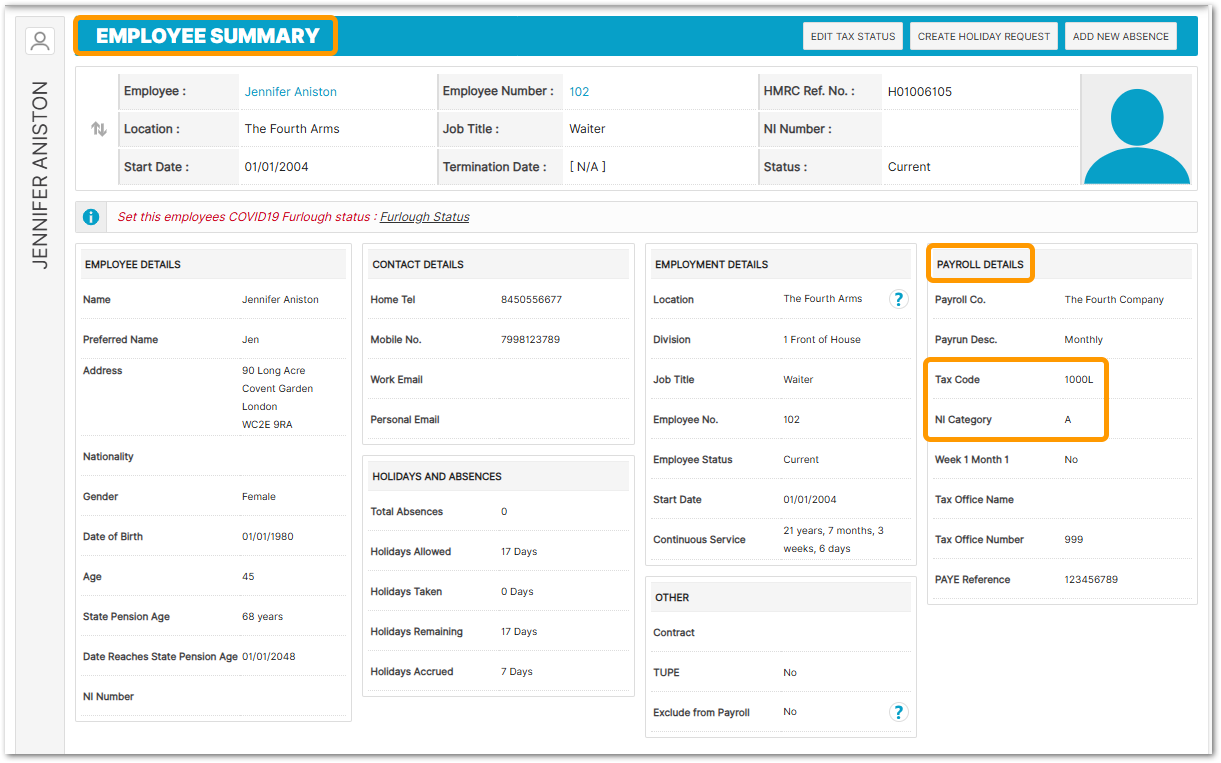Click Add New Absence button
Screen dimensions: 1221x763
point(1120,37)
